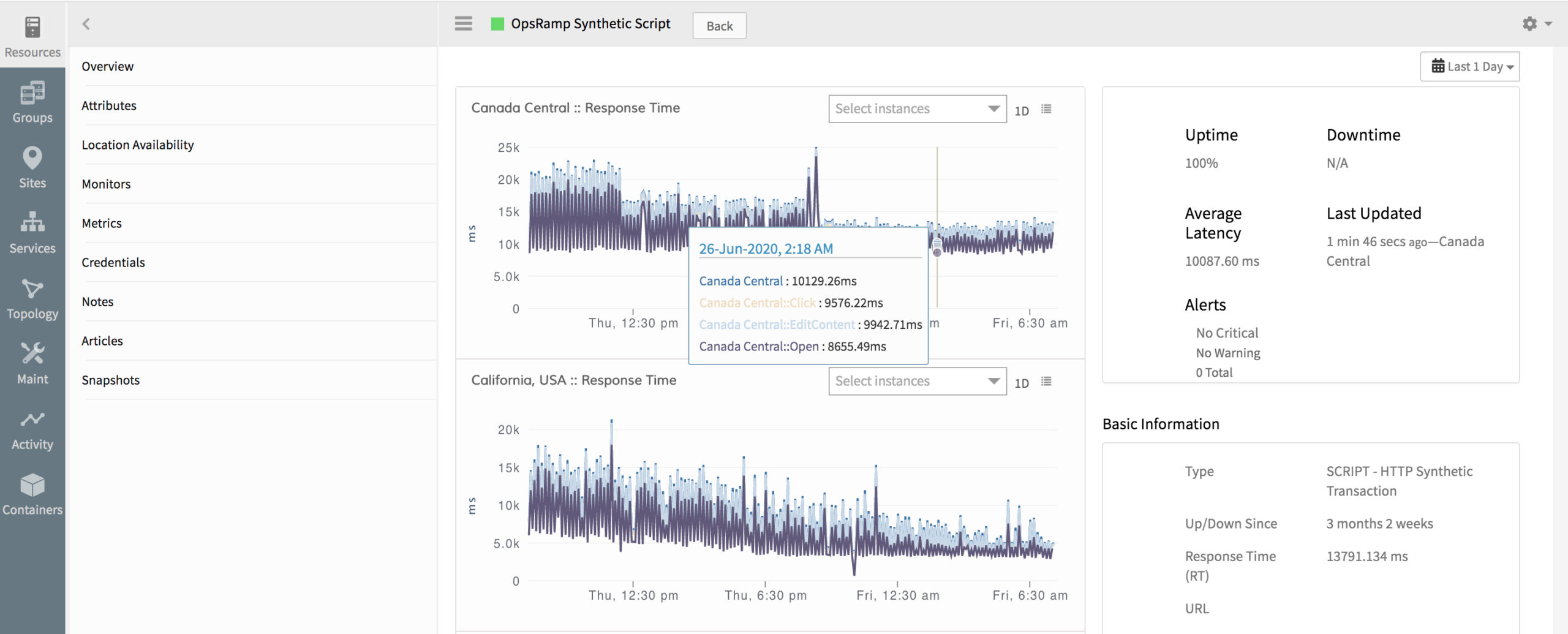Image resolution: width=1568 pixels, height=634 pixels.
Task: Click the highest spike in Canada Central chart
Action: point(816,149)
